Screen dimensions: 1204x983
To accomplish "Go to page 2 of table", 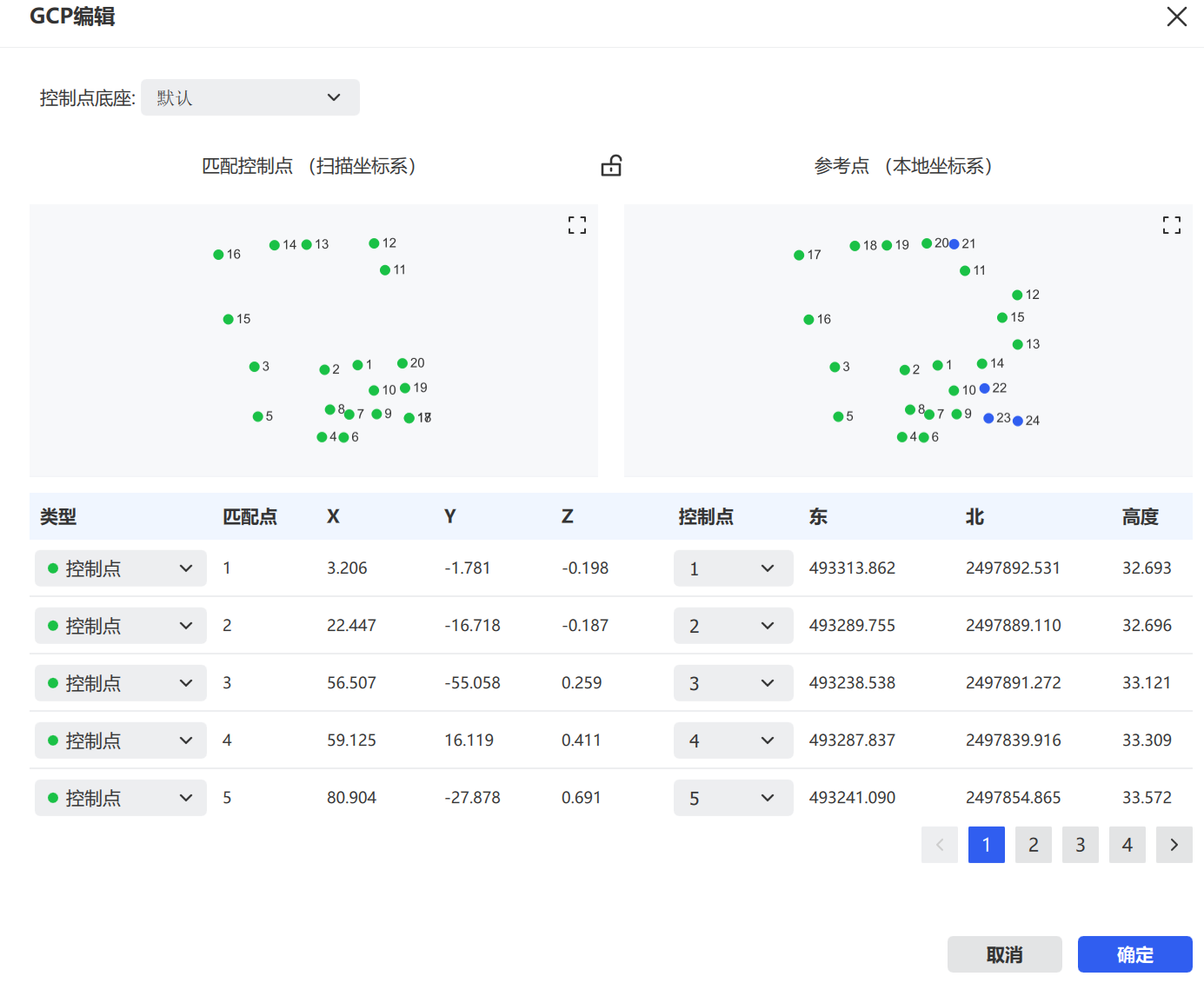I will click(x=1034, y=845).
